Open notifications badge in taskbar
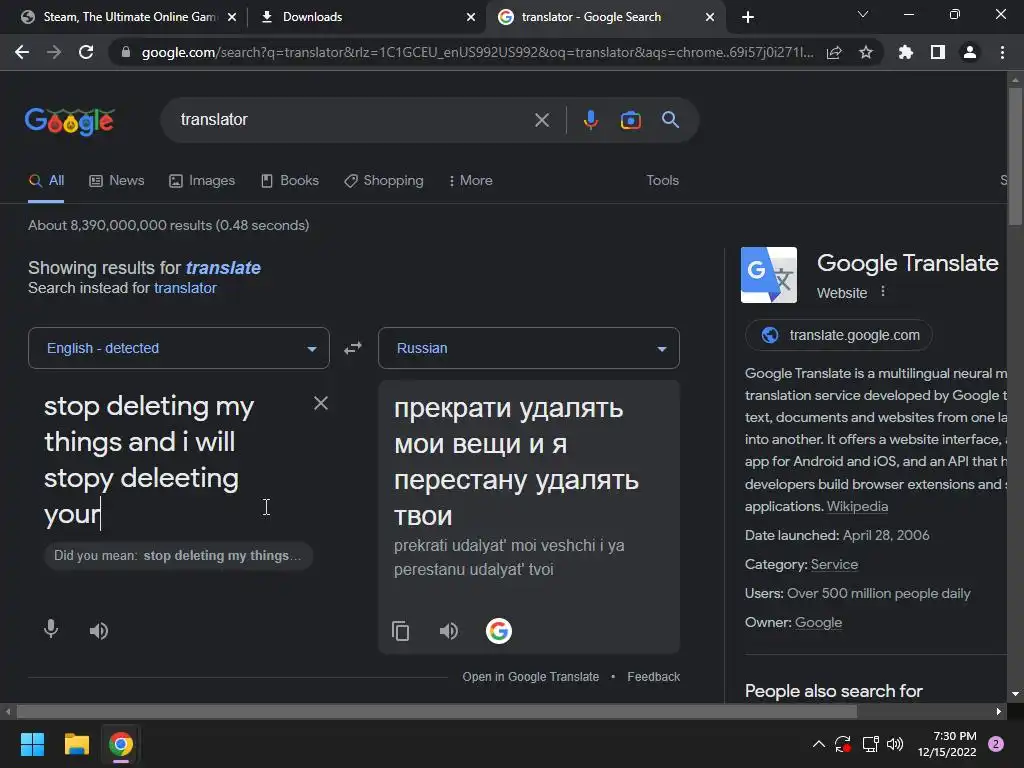This screenshot has height=768, width=1024. pyautogui.click(x=996, y=744)
